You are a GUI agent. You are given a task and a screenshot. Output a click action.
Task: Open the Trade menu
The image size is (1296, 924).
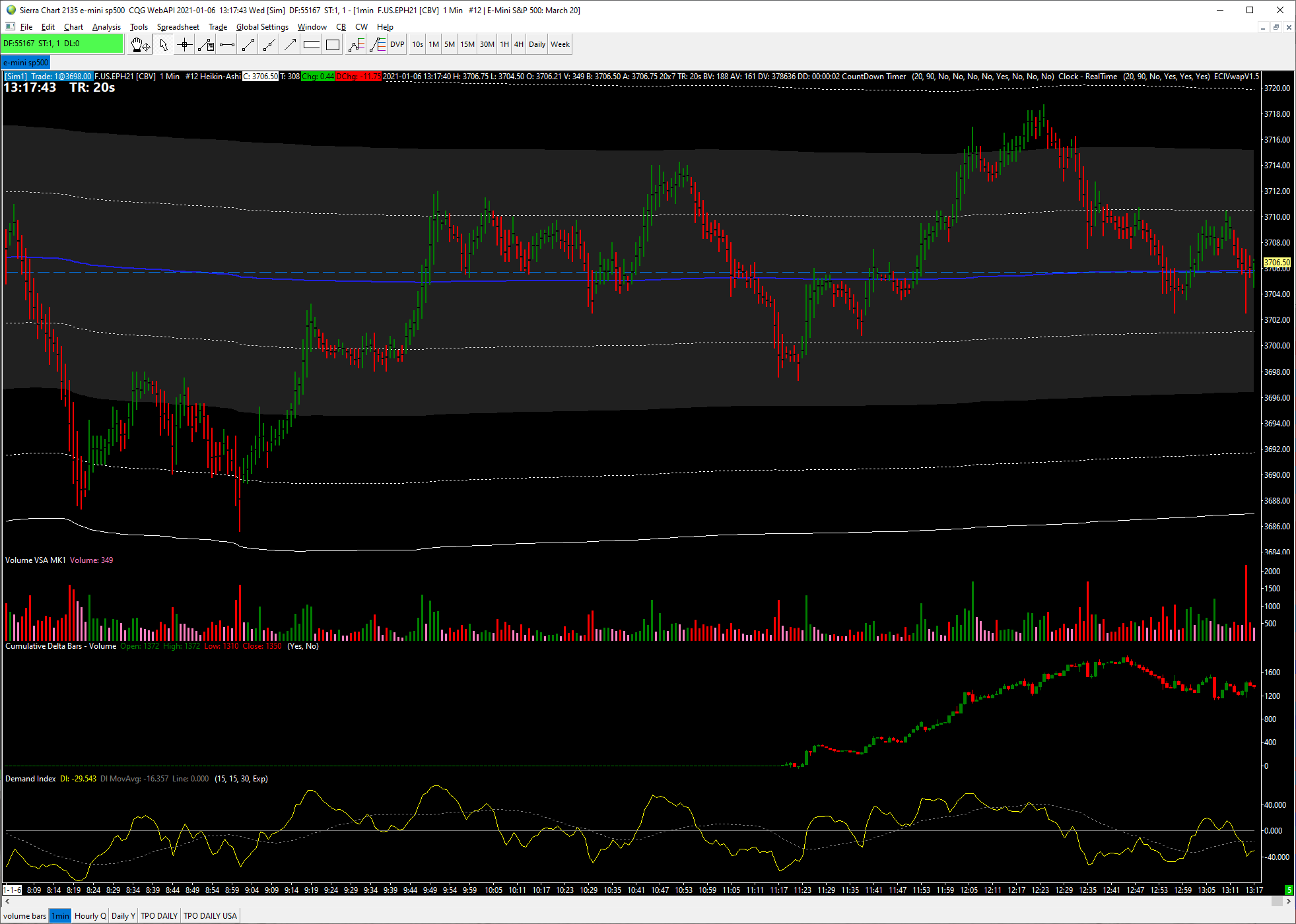[x=218, y=27]
